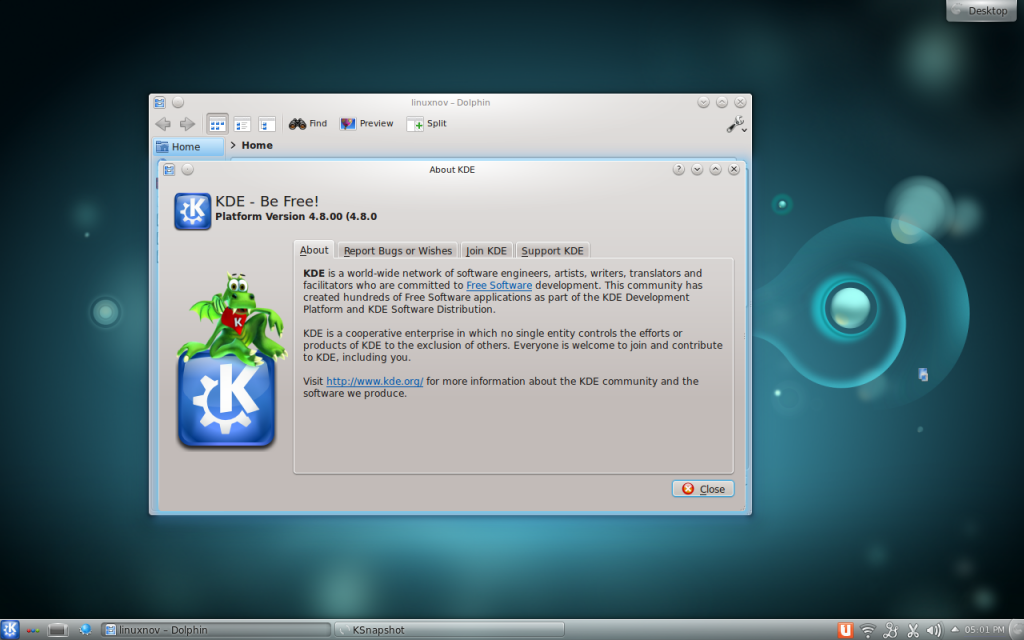The width and height of the screenshot is (1024, 640).
Task: Launch the blue globe panel icon
Action: [85, 630]
